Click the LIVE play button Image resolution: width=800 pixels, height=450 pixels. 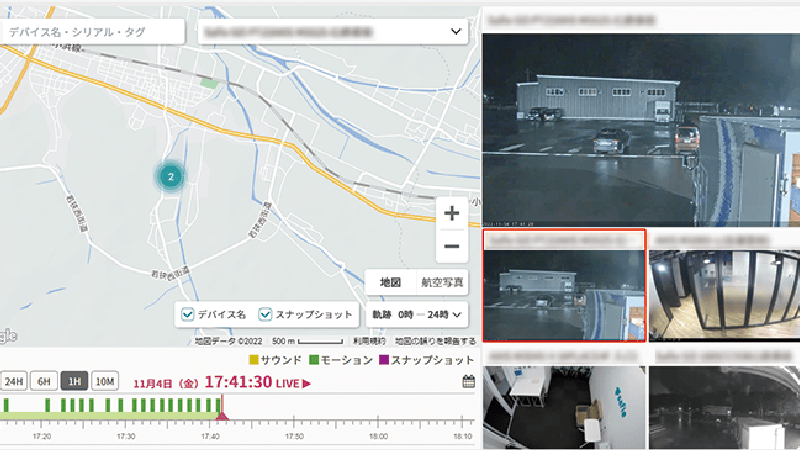coord(294,383)
